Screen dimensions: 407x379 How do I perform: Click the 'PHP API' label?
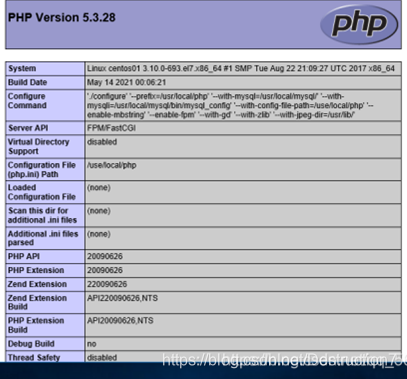24,256
